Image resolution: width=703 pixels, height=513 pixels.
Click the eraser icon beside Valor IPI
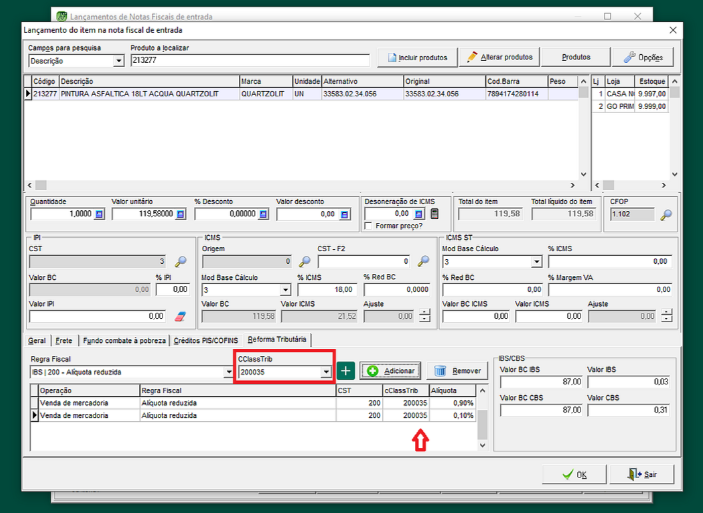tap(181, 316)
